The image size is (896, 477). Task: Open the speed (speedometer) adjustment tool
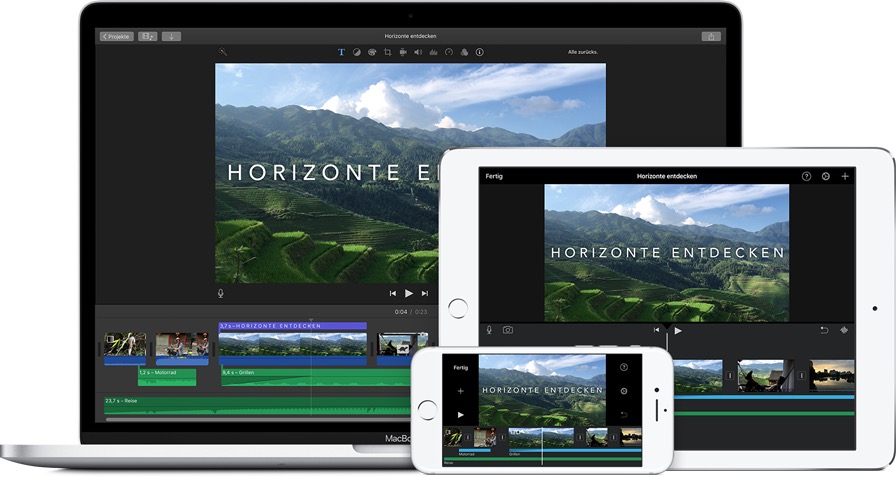[449, 52]
